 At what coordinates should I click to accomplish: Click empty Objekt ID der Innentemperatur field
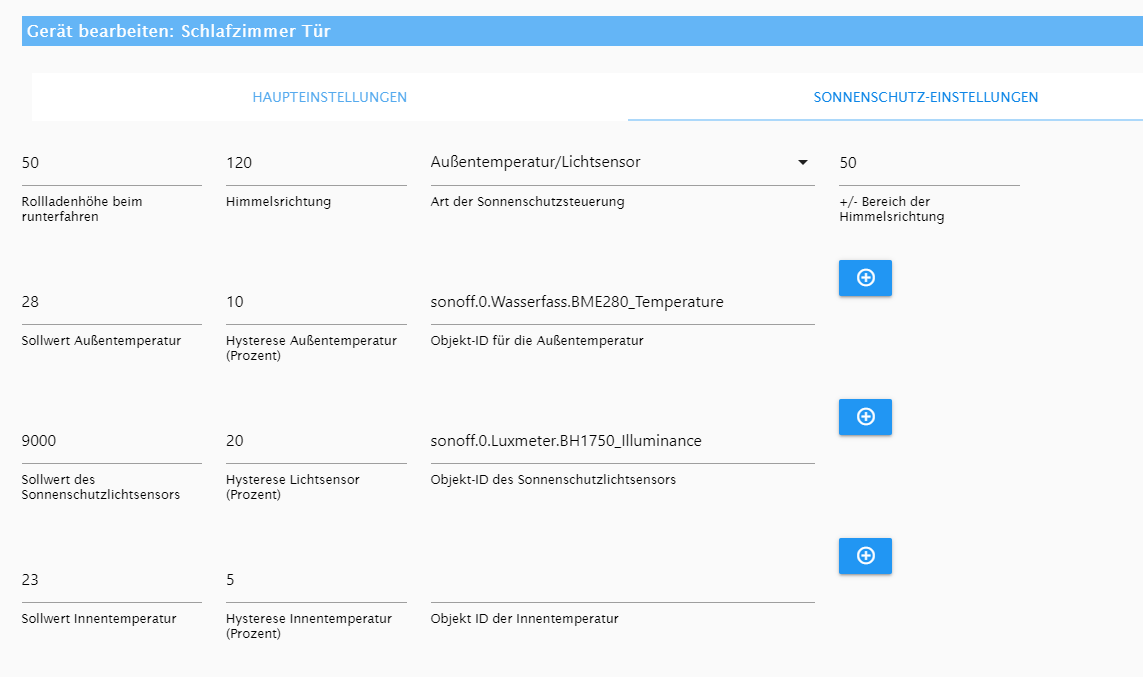(x=623, y=580)
